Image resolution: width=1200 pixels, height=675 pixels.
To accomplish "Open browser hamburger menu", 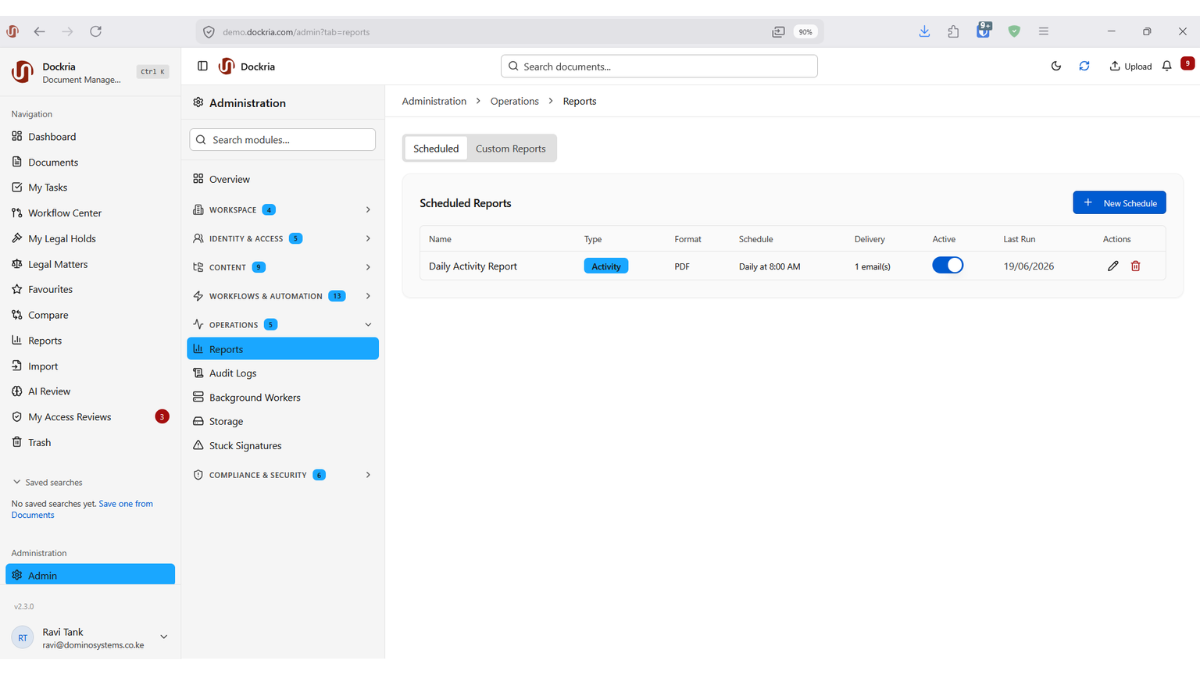I will coord(1043,31).
